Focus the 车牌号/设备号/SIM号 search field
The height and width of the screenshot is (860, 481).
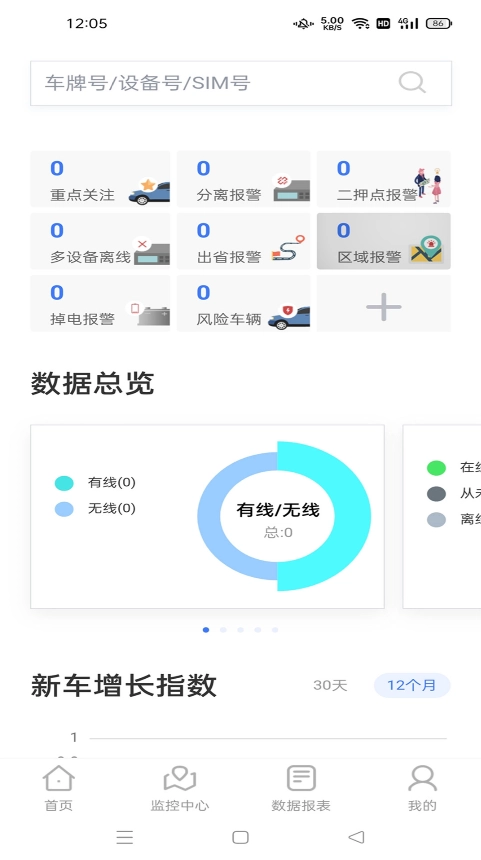coord(241,83)
